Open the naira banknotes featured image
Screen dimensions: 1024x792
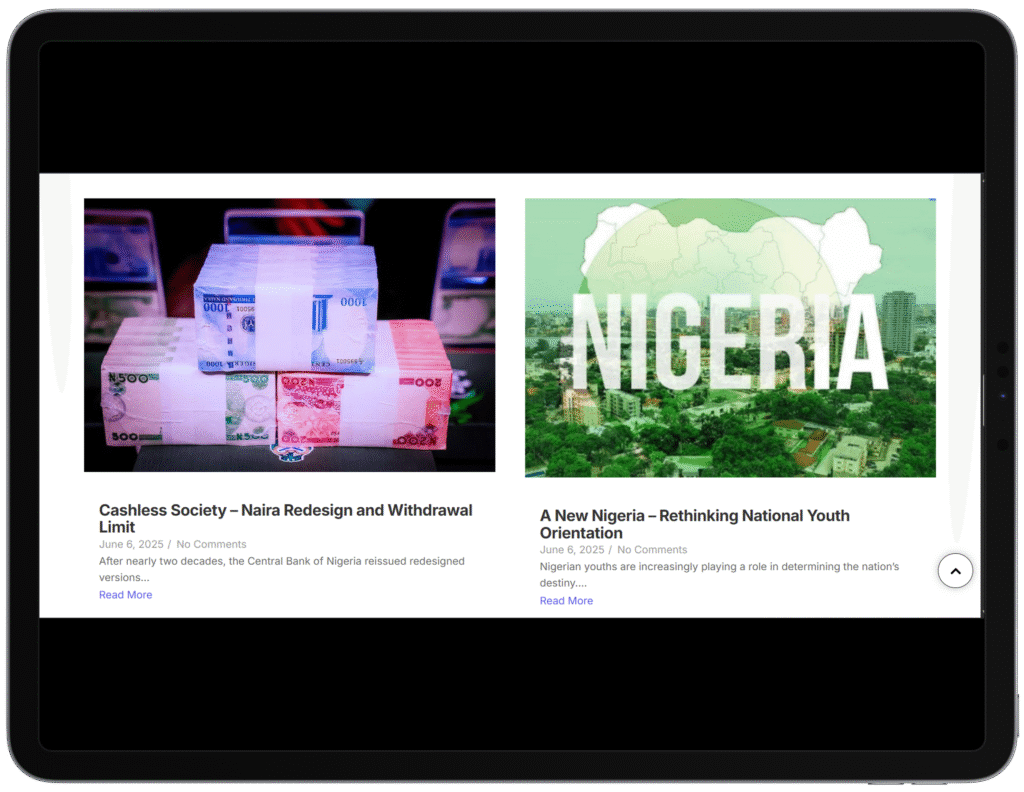tap(289, 335)
